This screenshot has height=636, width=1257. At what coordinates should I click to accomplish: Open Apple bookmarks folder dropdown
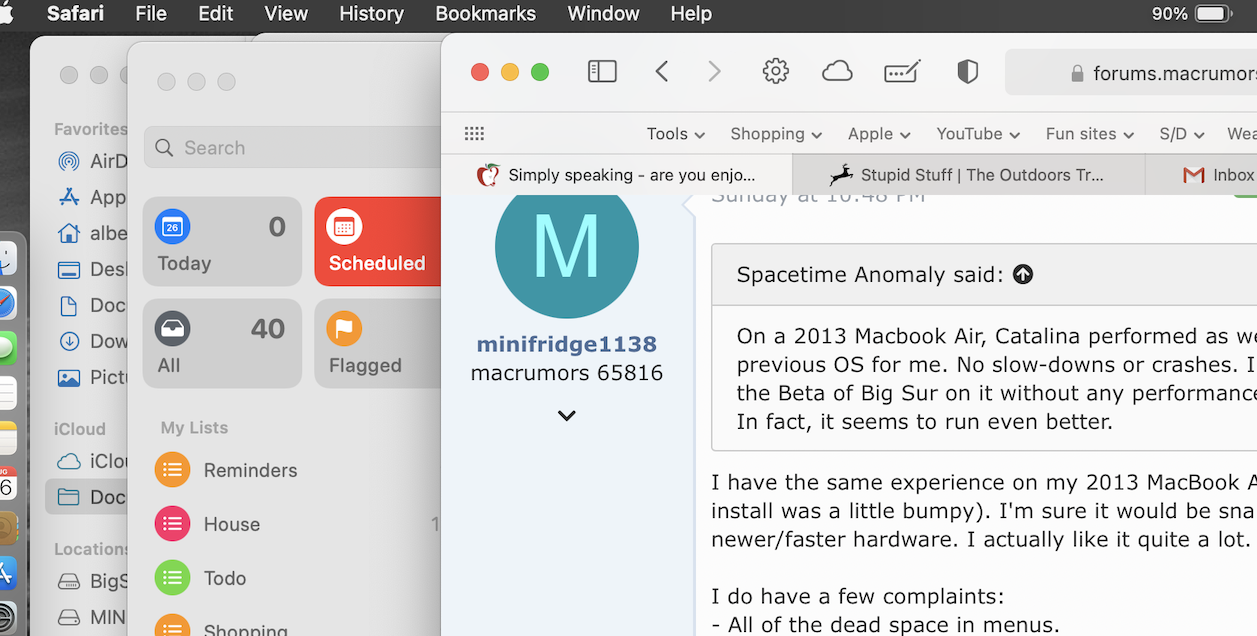point(879,134)
